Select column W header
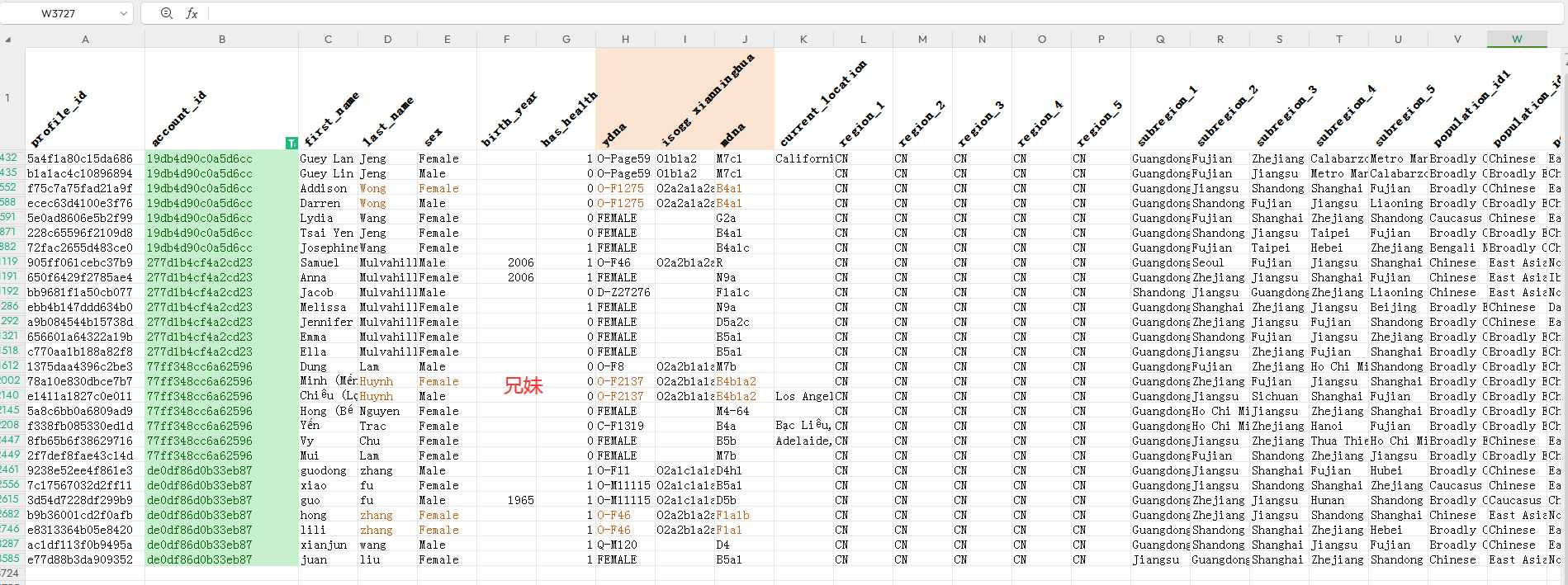Viewport: 1568px width, 585px height. point(1516,39)
